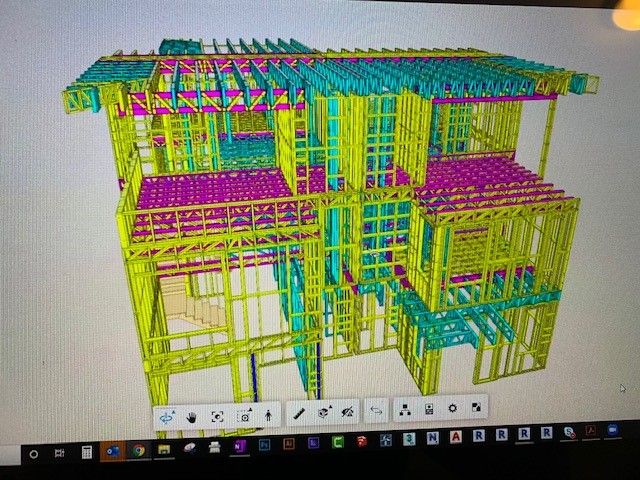This screenshot has height=480, width=640.
Task: Click the Cortana circle on taskbar
Action: (x=34, y=454)
